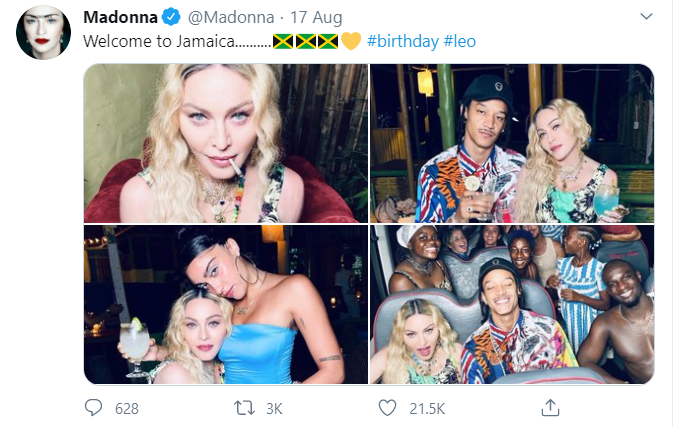Click the 3K retweets count
This screenshot has height=427, width=678.
274,409
